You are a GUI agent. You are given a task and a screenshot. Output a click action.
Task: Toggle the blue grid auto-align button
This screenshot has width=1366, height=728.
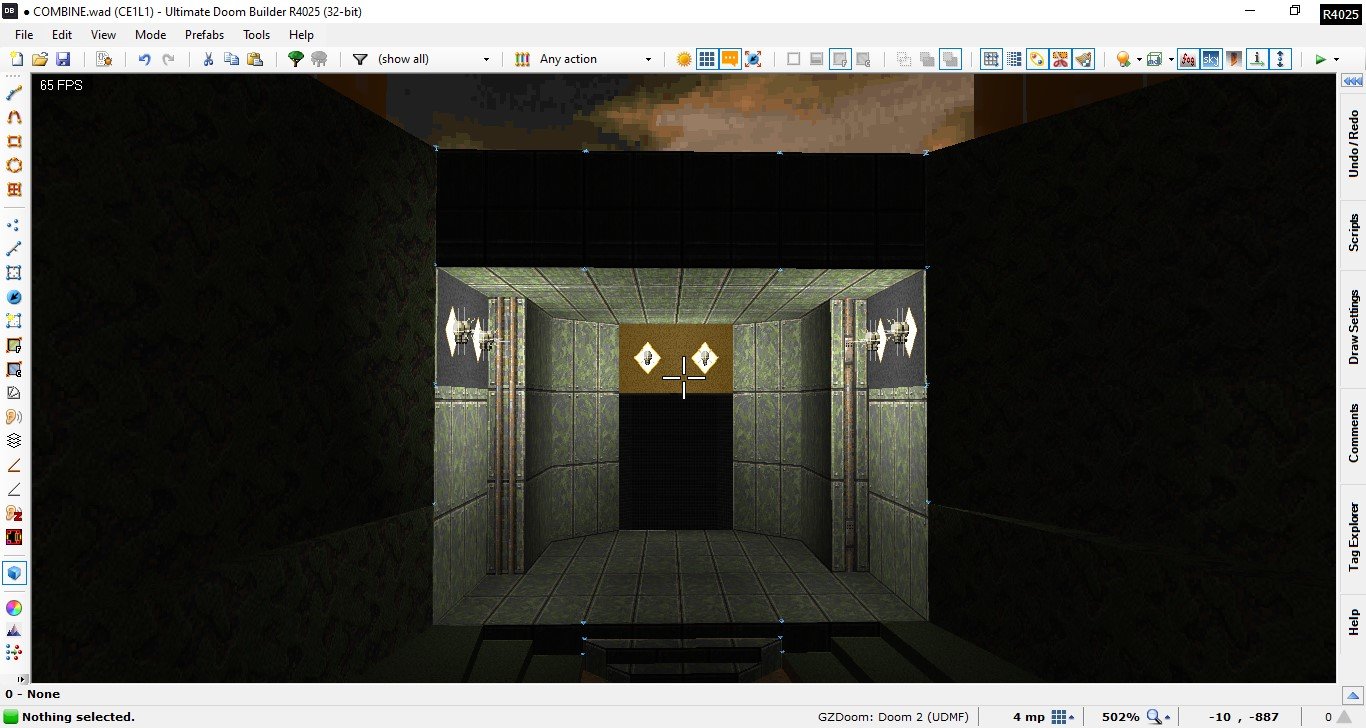click(991, 59)
